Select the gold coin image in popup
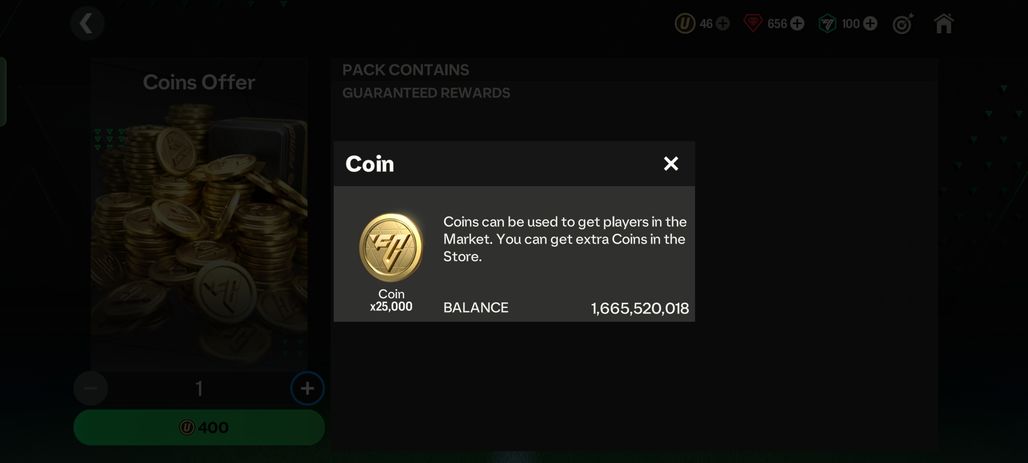 click(391, 248)
